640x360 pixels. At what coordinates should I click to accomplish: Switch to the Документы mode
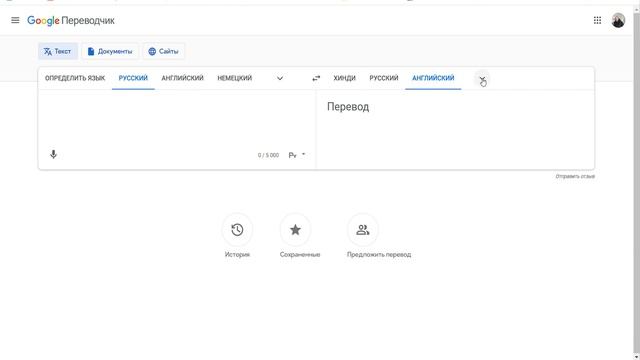point(110,51)
